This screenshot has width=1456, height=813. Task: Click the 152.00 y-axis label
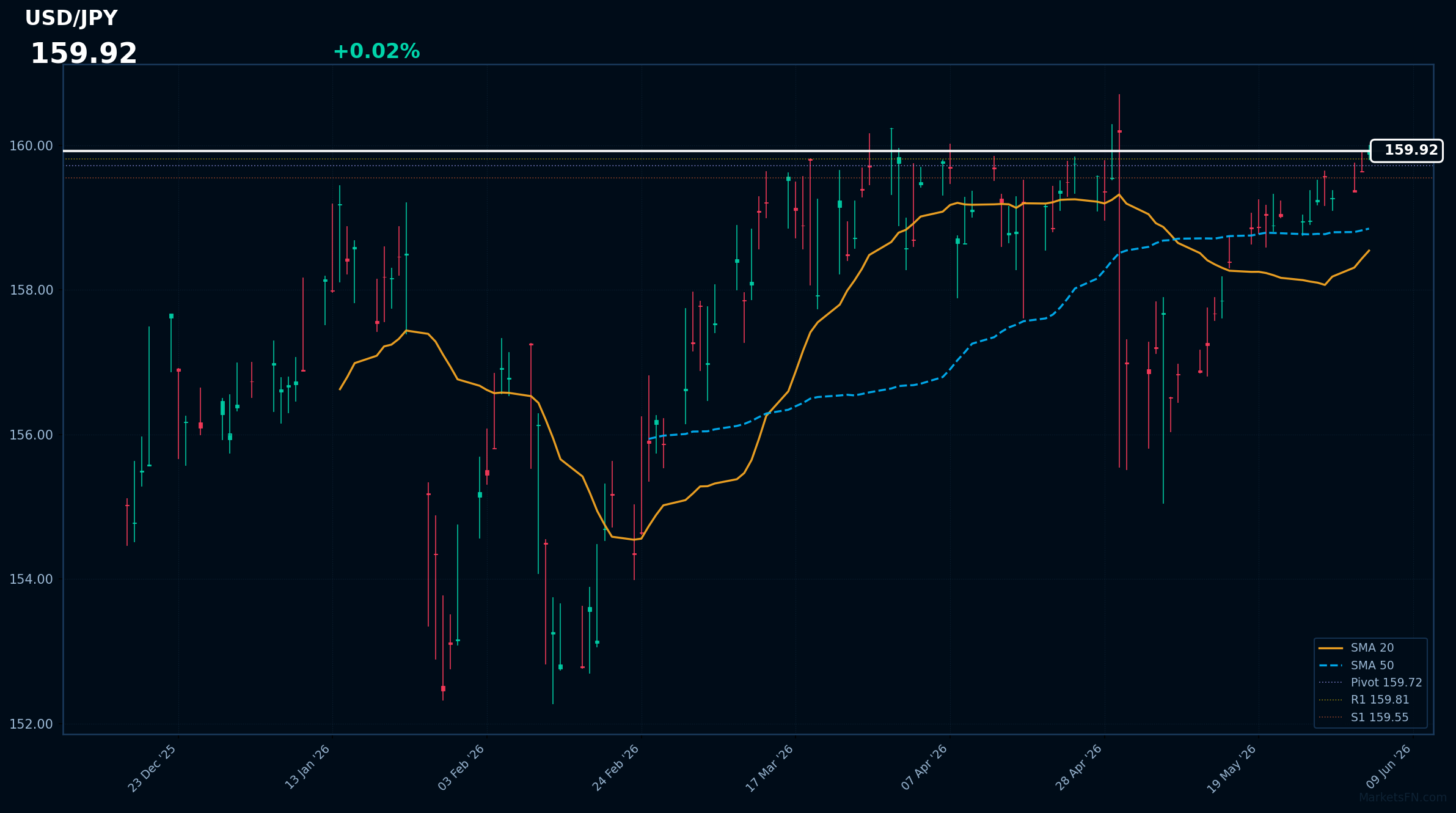pyautogui.click(x=31, y=724)
